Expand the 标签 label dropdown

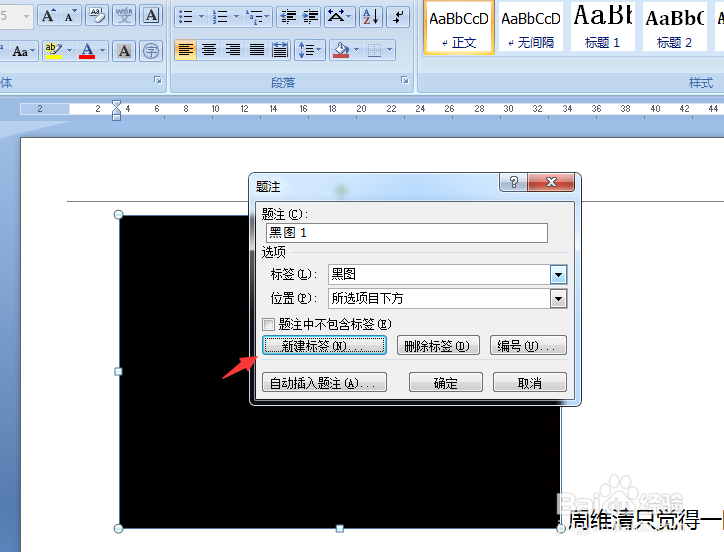pyautogui.click(x=558, y=275)
